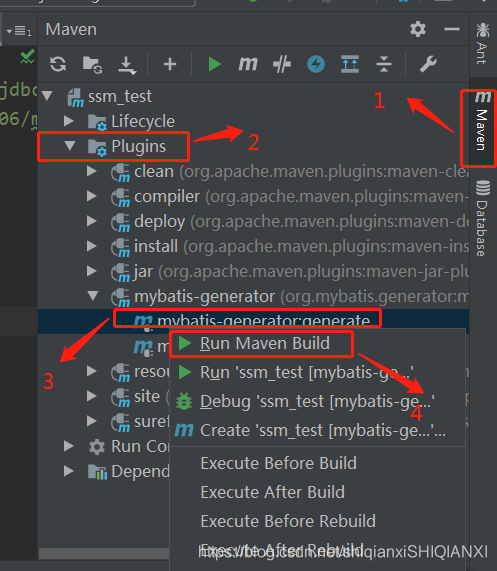Click the Download Sources and Documentation icon
The image size is (497, 571).
(x=127, y=65)
